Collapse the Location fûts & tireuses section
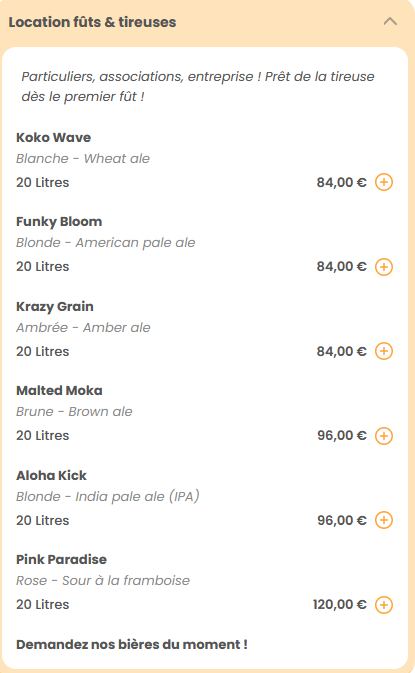 point(390,21)
